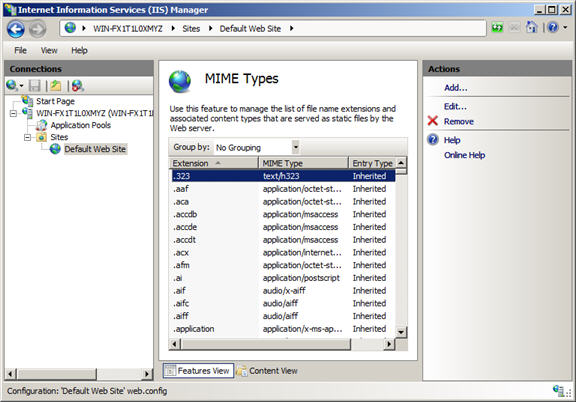Select Default Web Site tree item
Viewport: 576px width, 402px height.
tap(95, 149)
